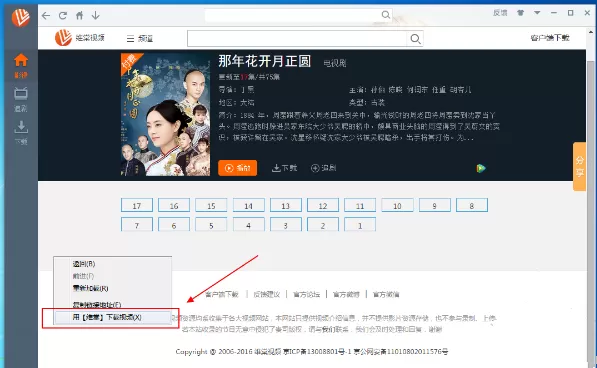Select episode 9
Image resolution: width=597 pixels, height=368 pixels.
[434, 206]
